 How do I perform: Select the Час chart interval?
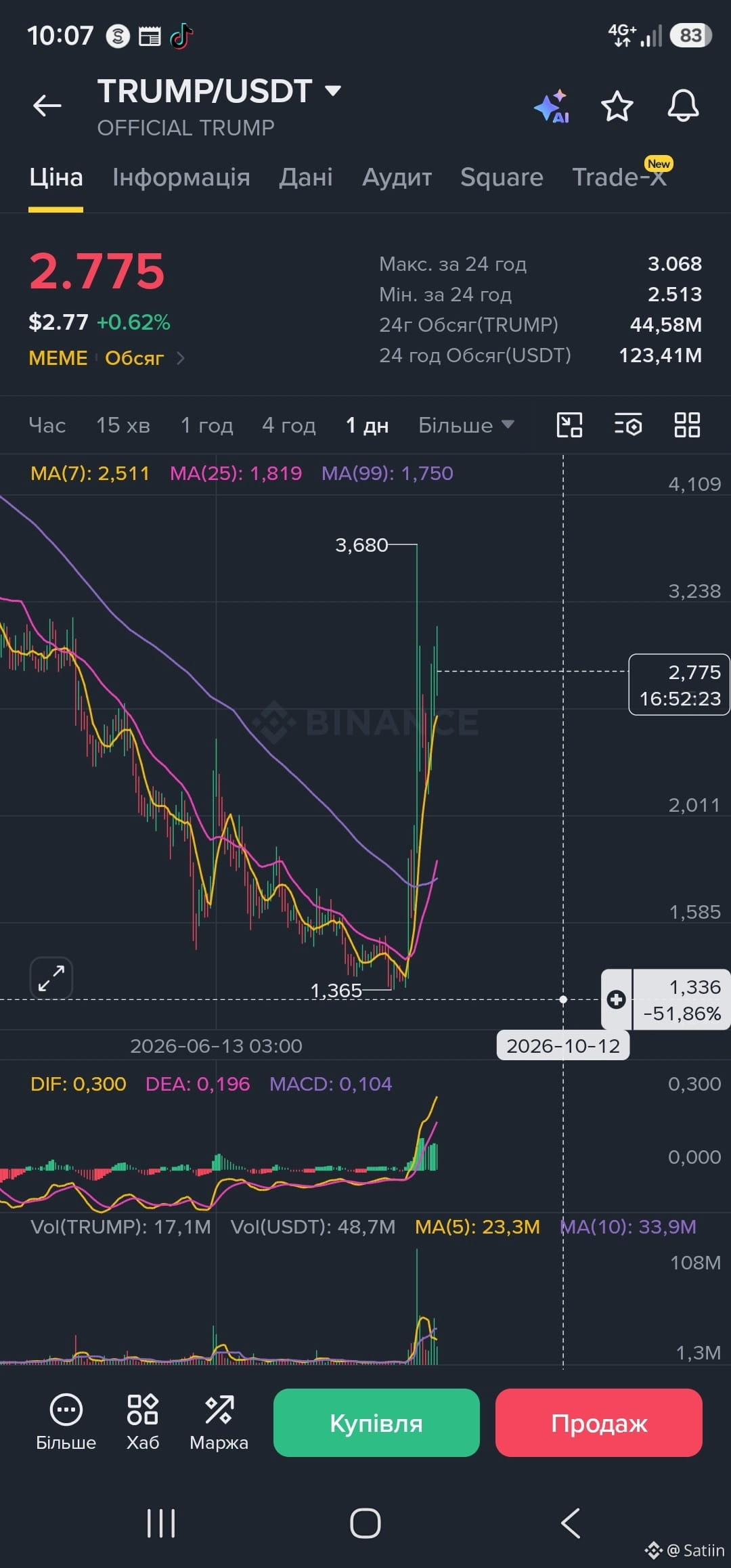pyautogui.click(x=47, y=425)
